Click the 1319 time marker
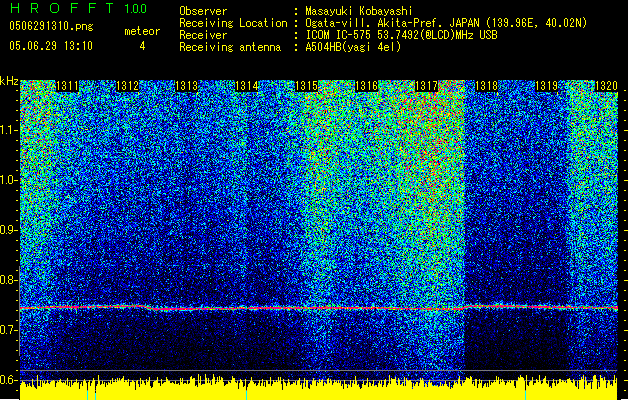The image size is (629, 400). click(x=546, y=86)
